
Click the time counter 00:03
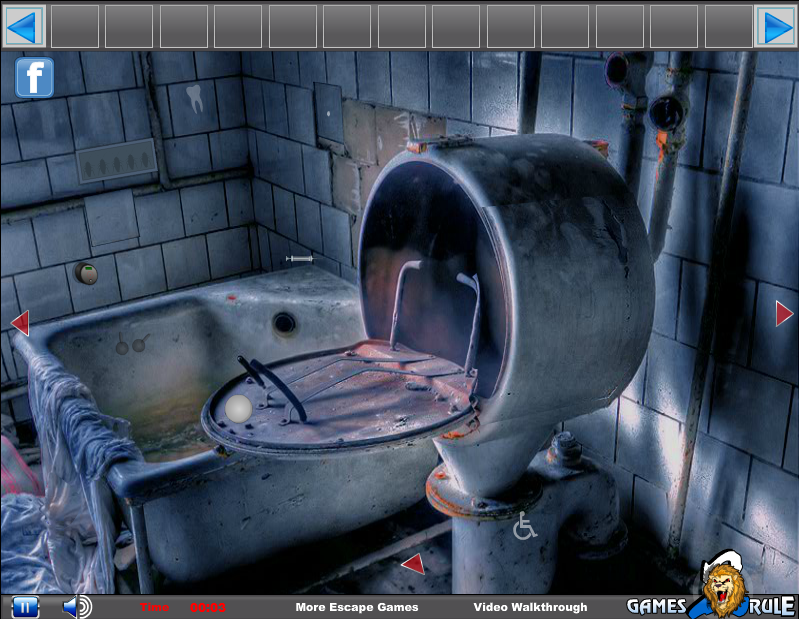coord(208,607)
